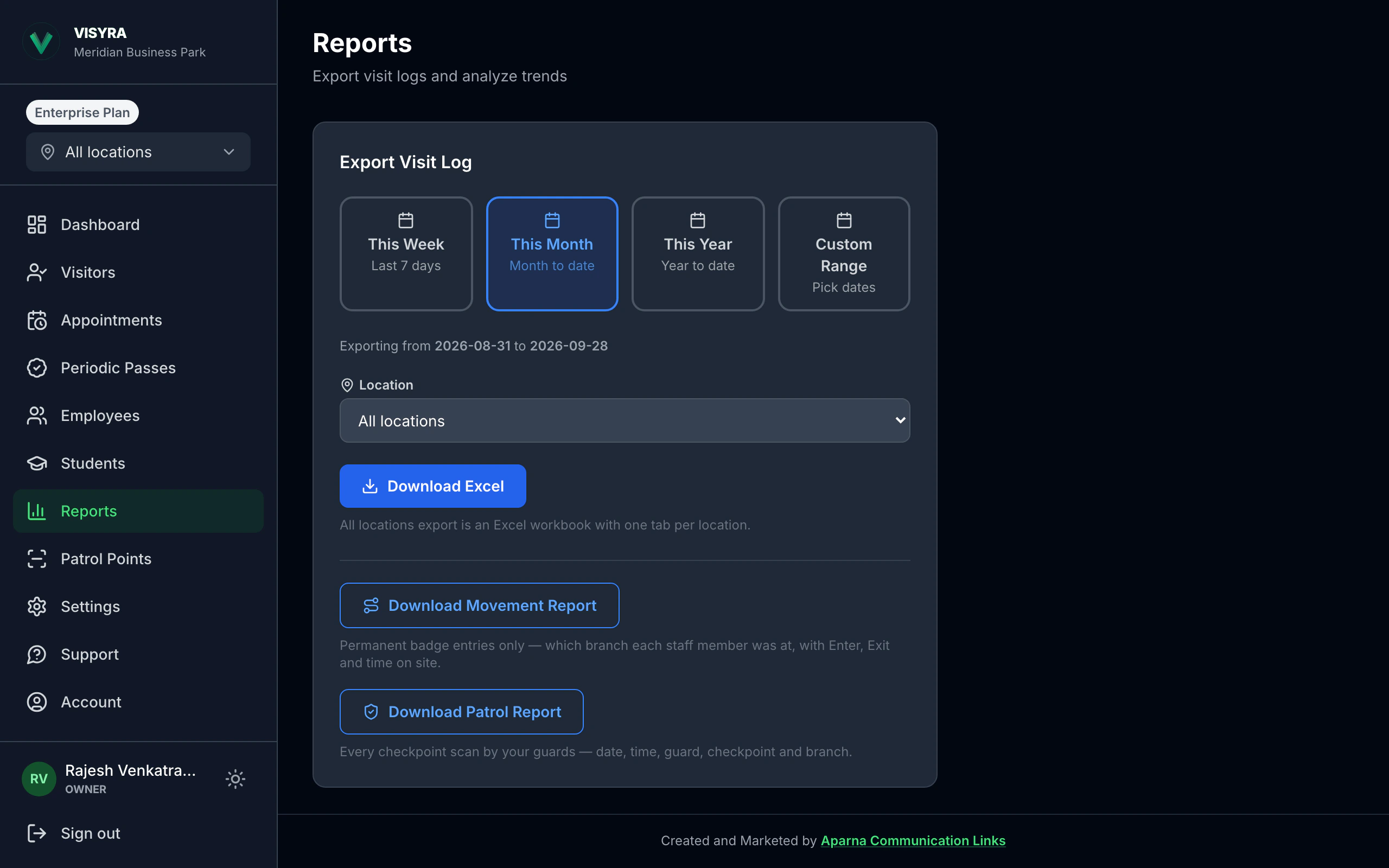Select the Custom Range option

coord(844,254)
